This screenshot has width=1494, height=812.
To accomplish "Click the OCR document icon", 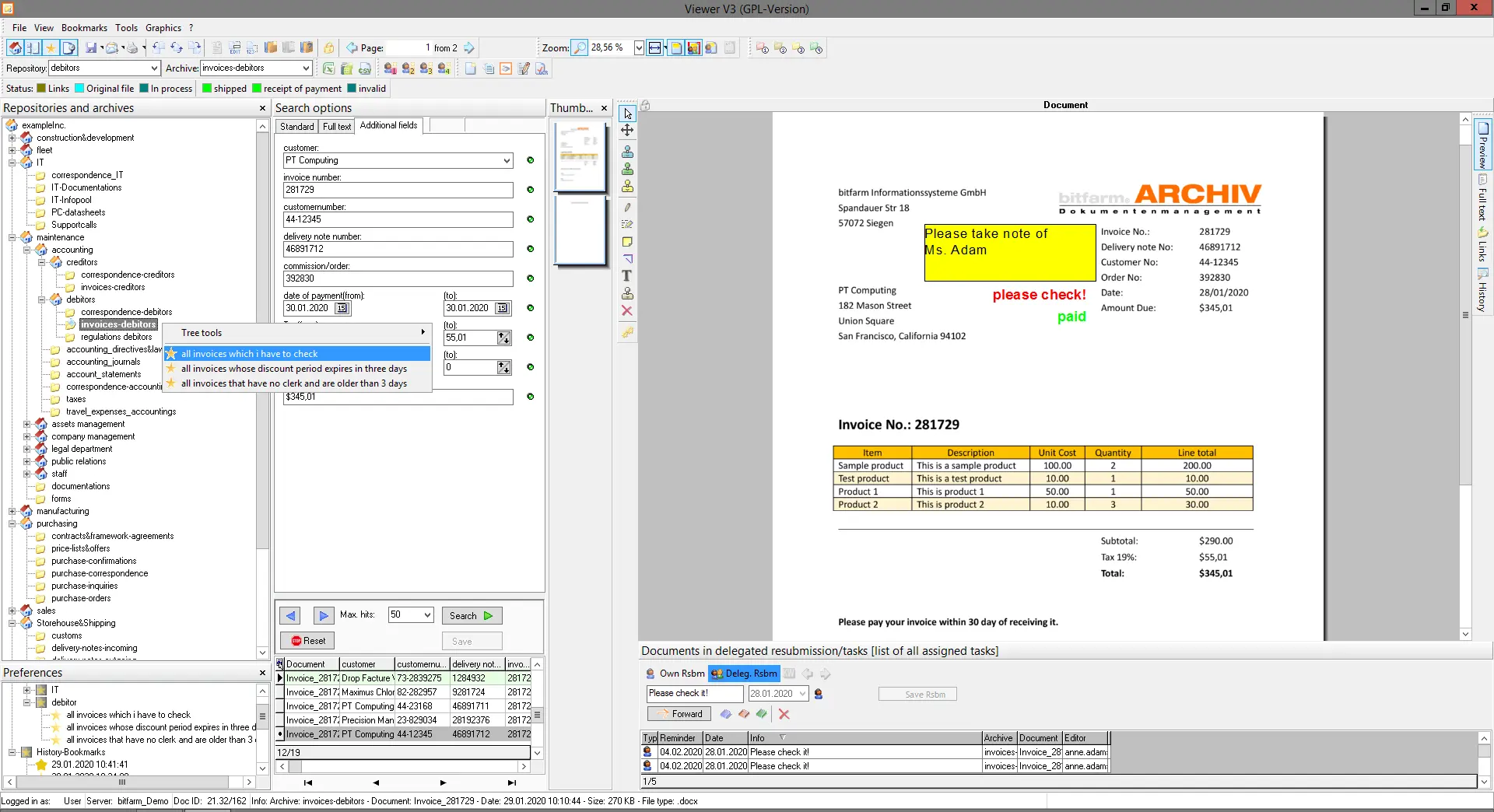I will tap(542, 68).
